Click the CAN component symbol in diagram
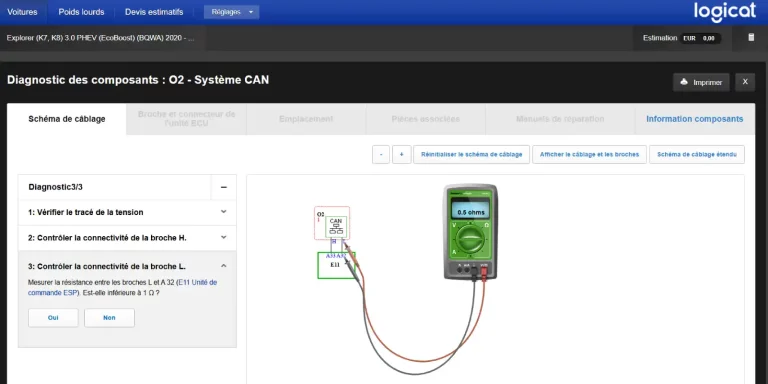The height and width of the screenshot is (384, 768). (336, 227)
